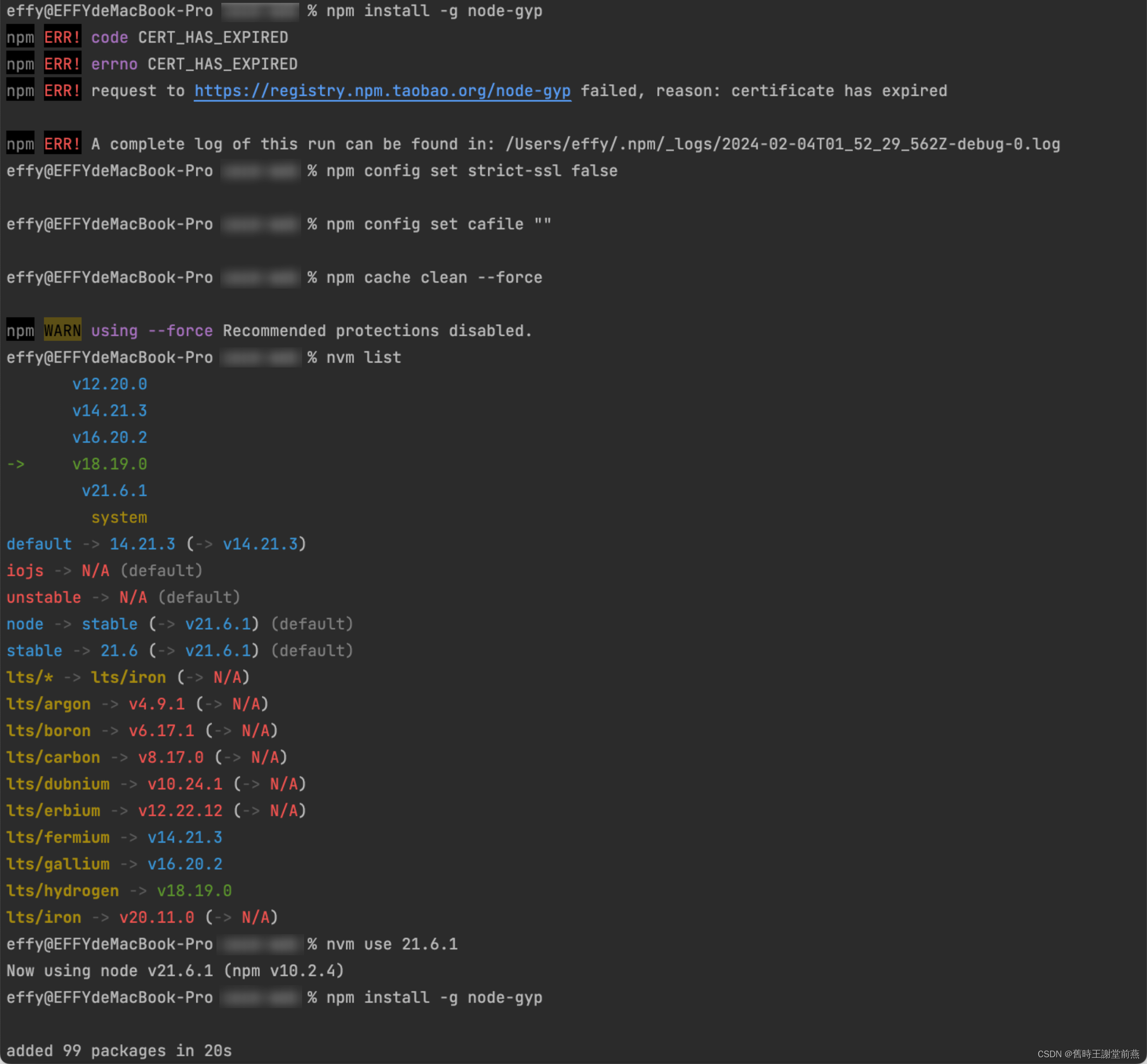Click the 'nvm list' command

tap(363, 357)
